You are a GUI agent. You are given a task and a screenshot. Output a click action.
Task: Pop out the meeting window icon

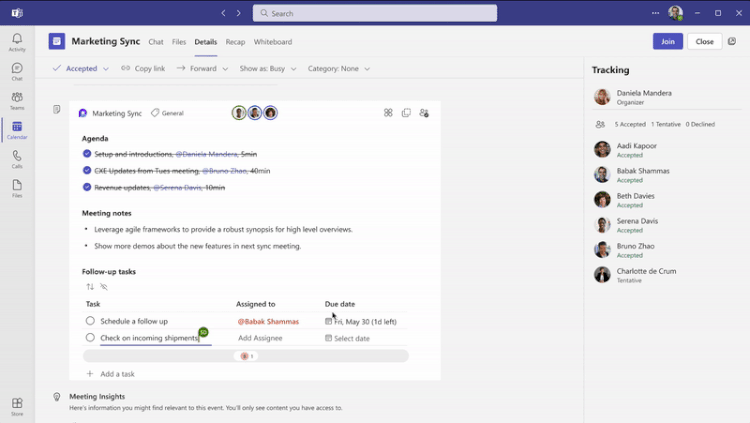click(732, 42)
